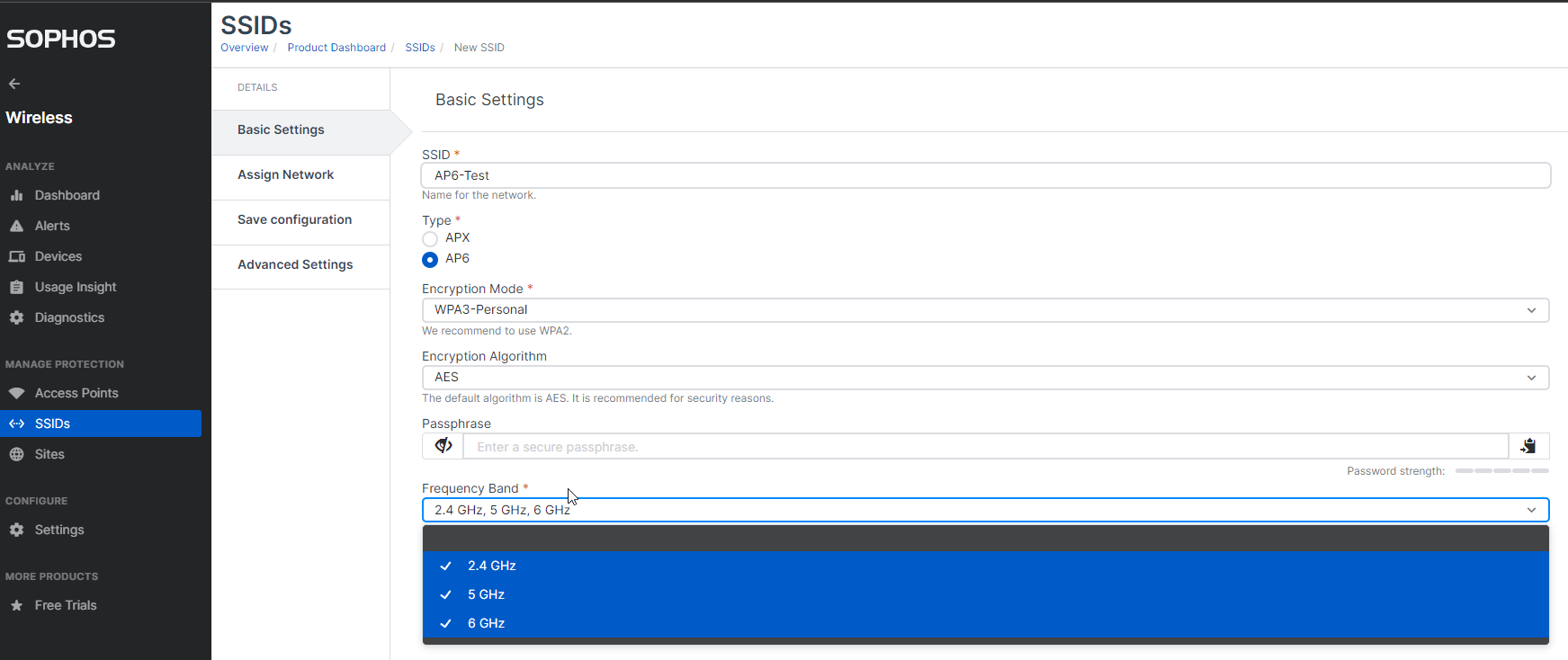Switch to the Assign Network step

pyautogui.click(x=285, y=174)
